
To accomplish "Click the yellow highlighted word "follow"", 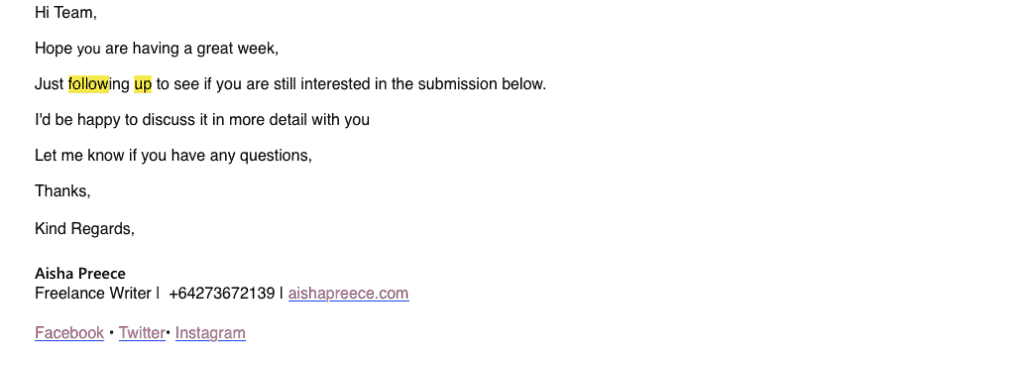I will click(89, 84).
